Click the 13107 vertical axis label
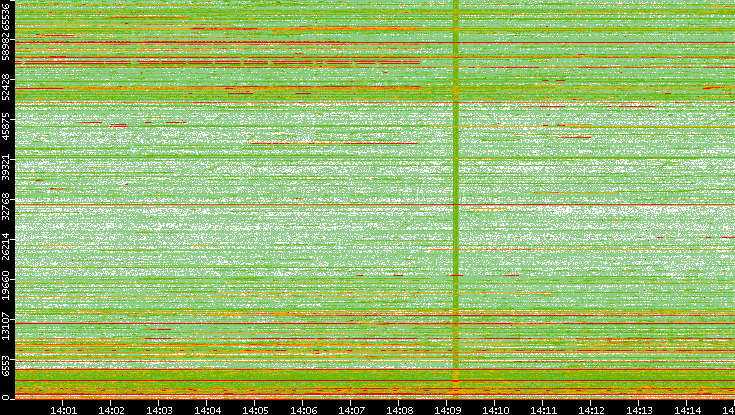 click(5, 326)
